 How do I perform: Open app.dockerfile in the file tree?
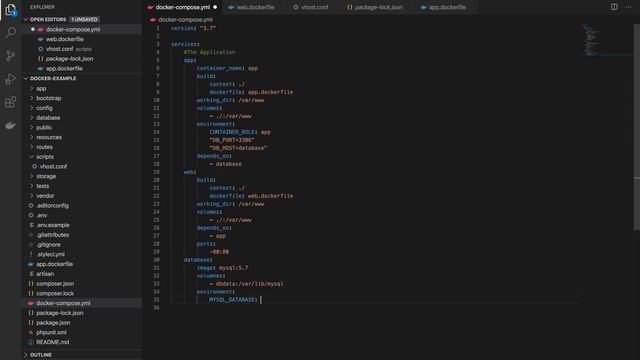pyautogui.click(x=82, y=264)
